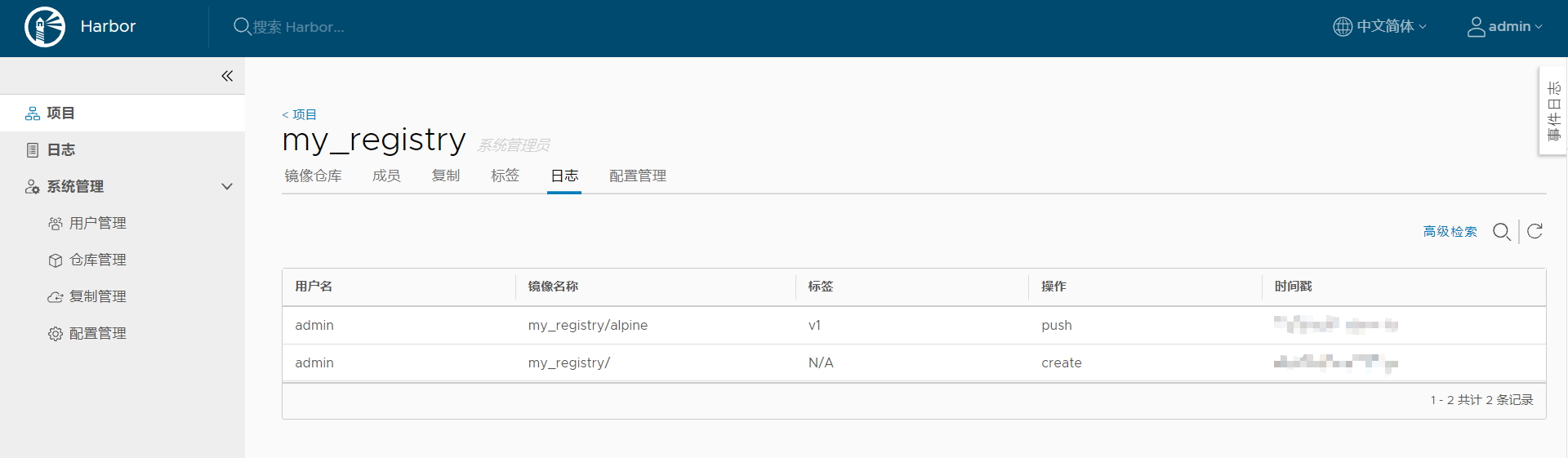Image resolution: width=1568 pixels, height=458 pixels.
Task: Click my_registry/alpine cell
Action: point(588,326)
